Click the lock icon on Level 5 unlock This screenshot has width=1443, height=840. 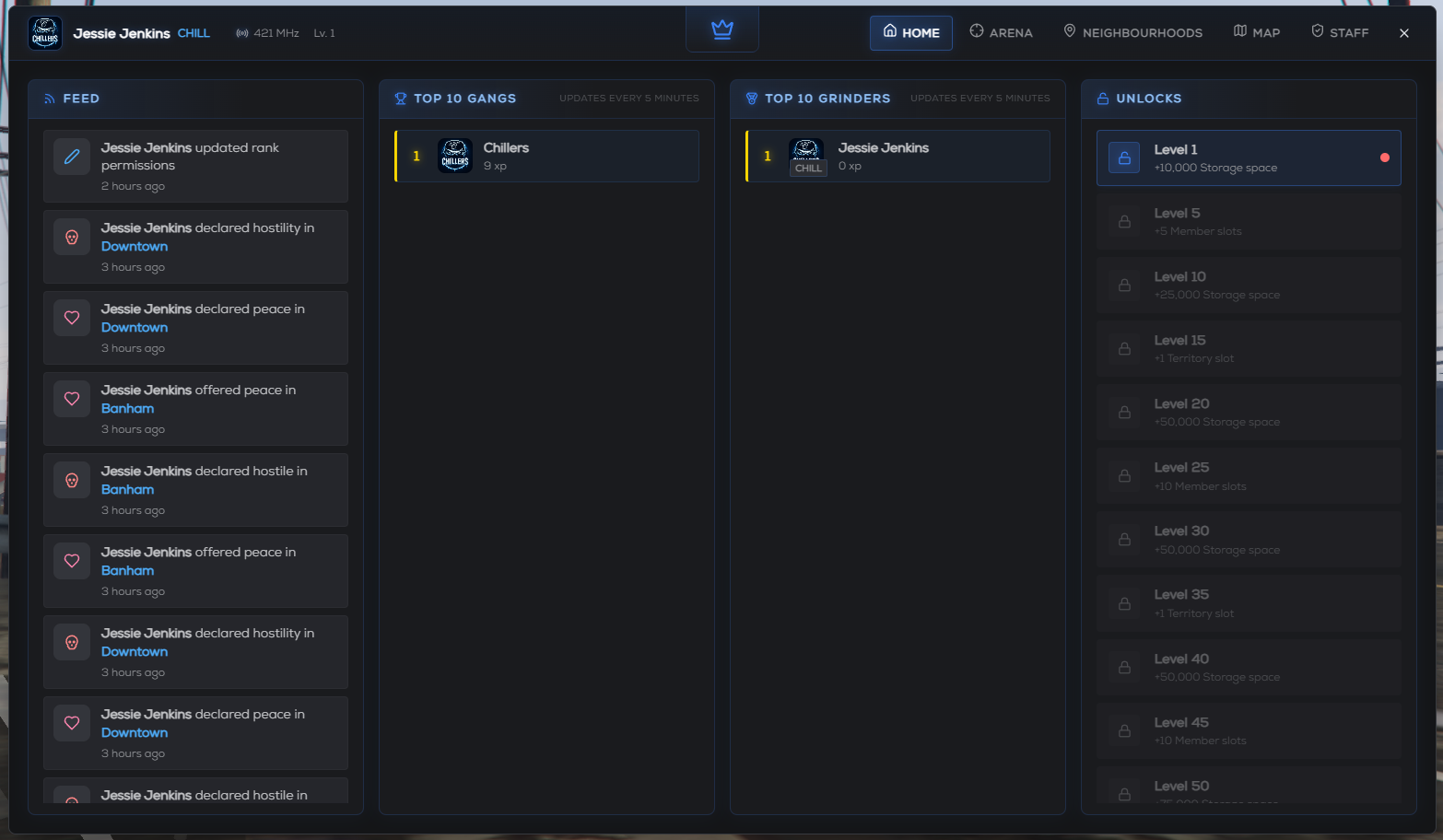point(1124,222)
